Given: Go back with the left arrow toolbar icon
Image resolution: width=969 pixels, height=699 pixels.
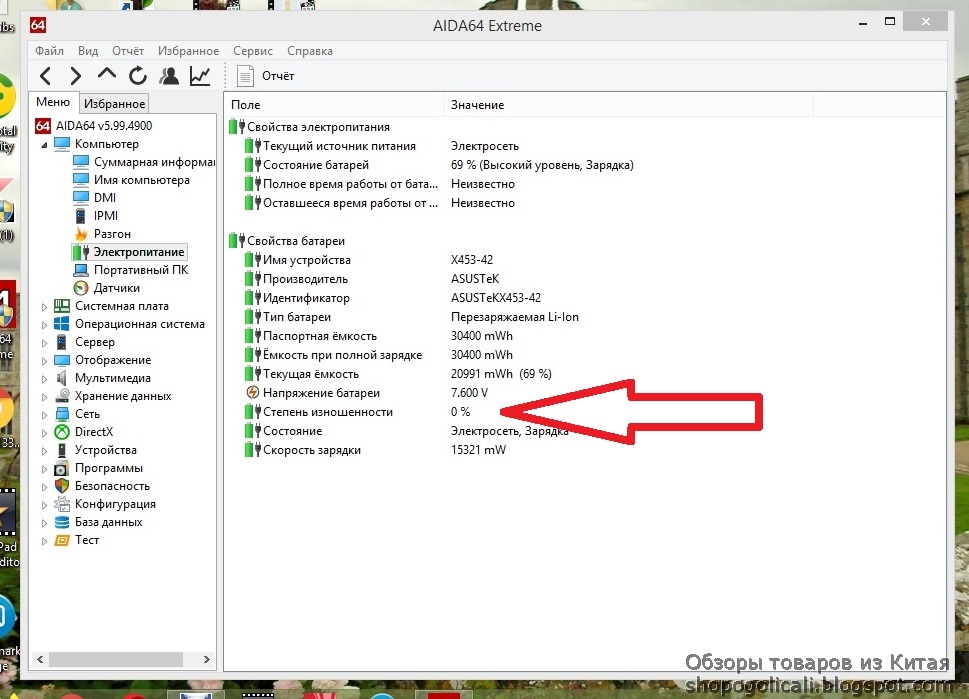Looking at the screenshot, I should [x=45, y=76].
